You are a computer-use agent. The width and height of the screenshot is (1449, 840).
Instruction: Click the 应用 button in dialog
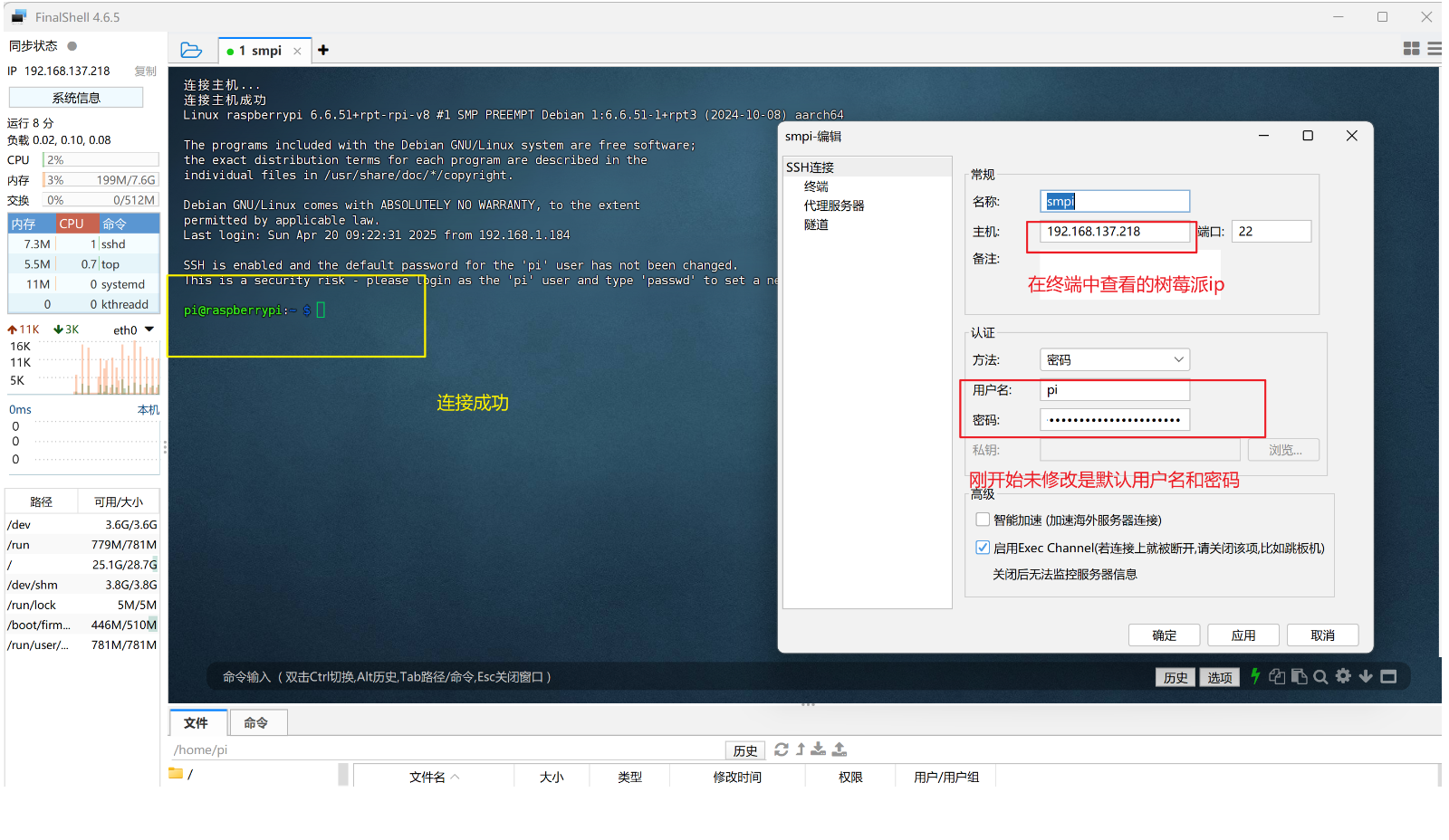[1243, 635]
